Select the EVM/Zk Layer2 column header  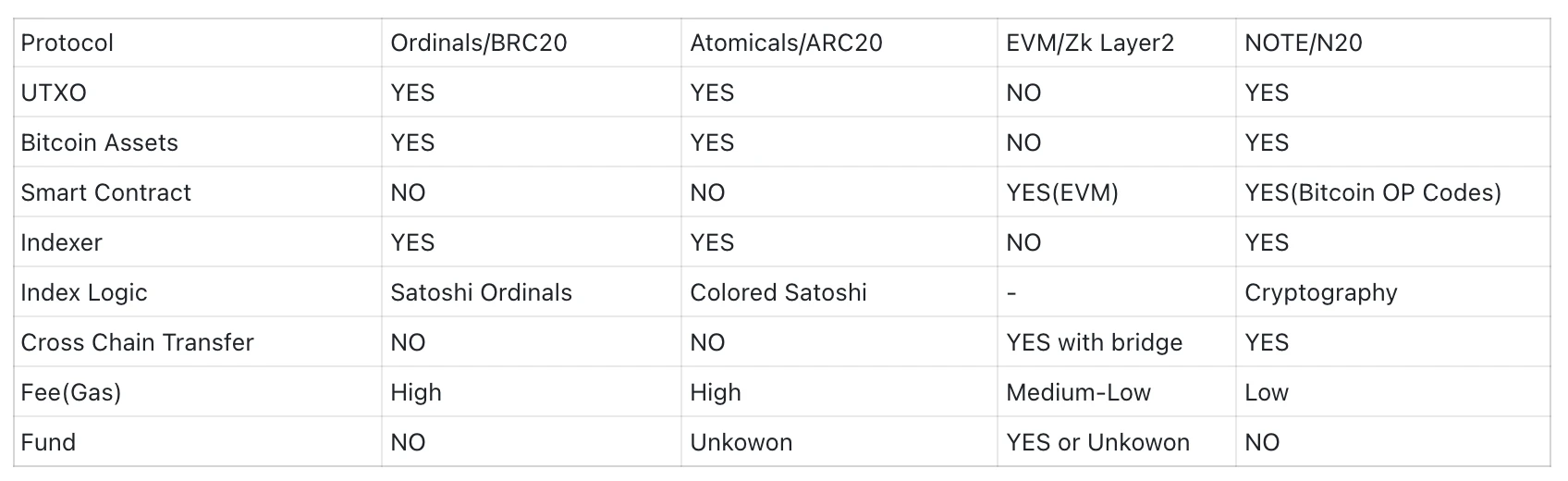(x=1090, y=43)
